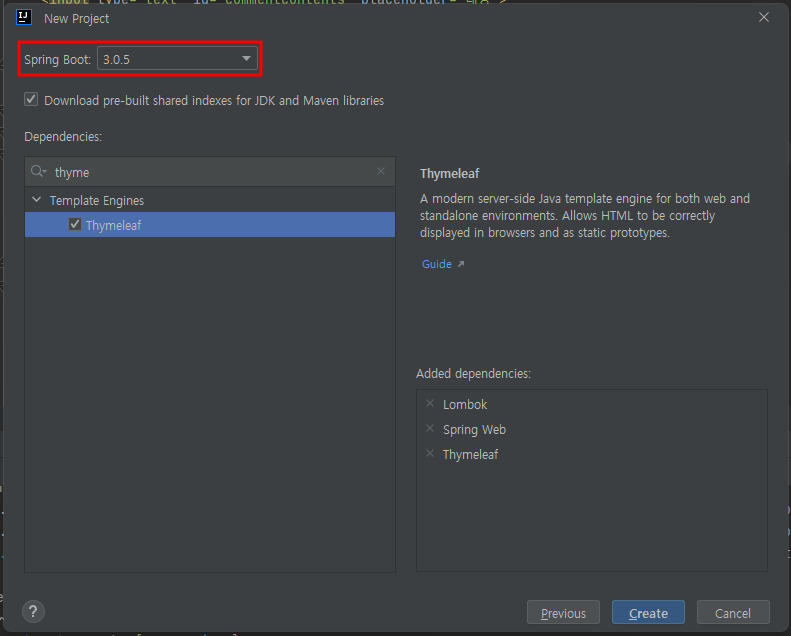The height and width of the screenshot is (636, 791).
Task: Click the Lombok entry in added dependencies
Action: (x=465, y=404)
